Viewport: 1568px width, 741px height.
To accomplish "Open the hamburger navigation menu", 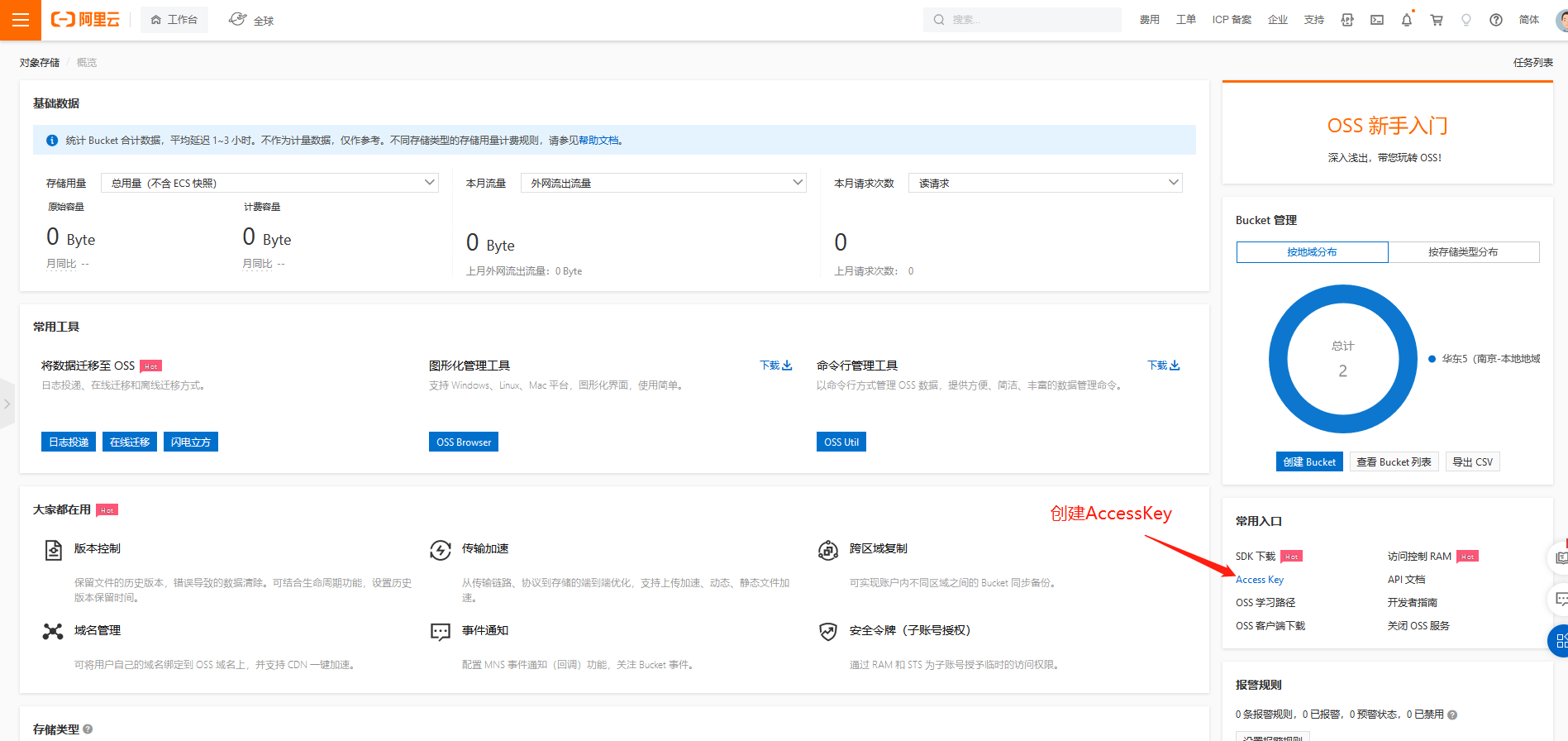I will [21, 20].
